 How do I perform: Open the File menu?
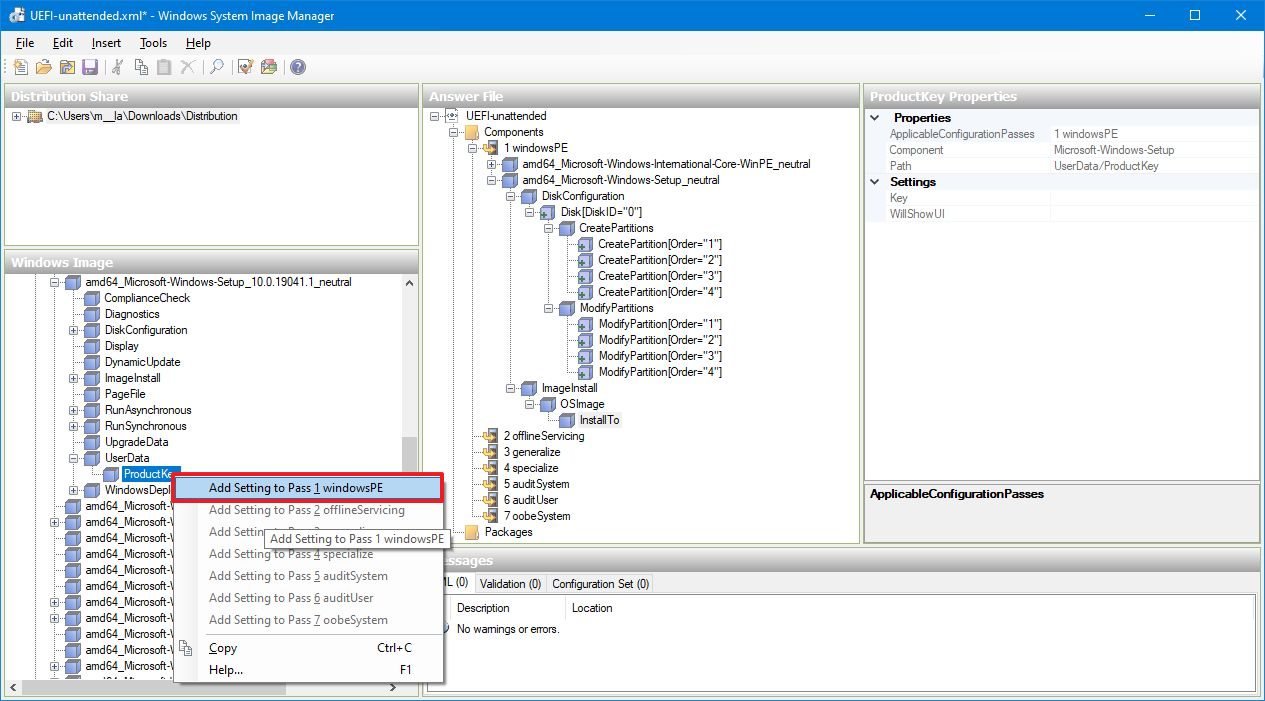25,43
